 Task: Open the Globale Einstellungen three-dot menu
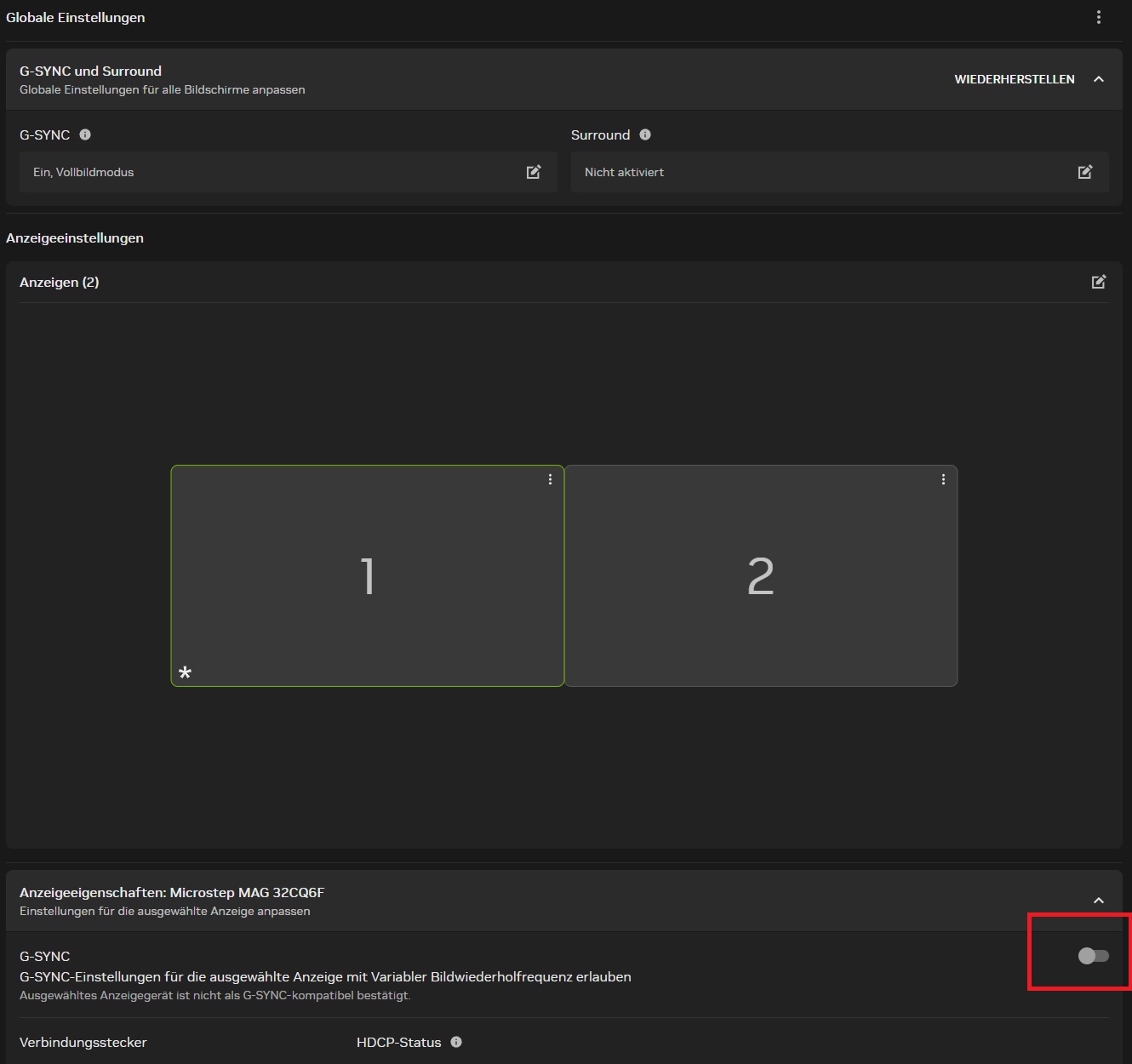1099,17
